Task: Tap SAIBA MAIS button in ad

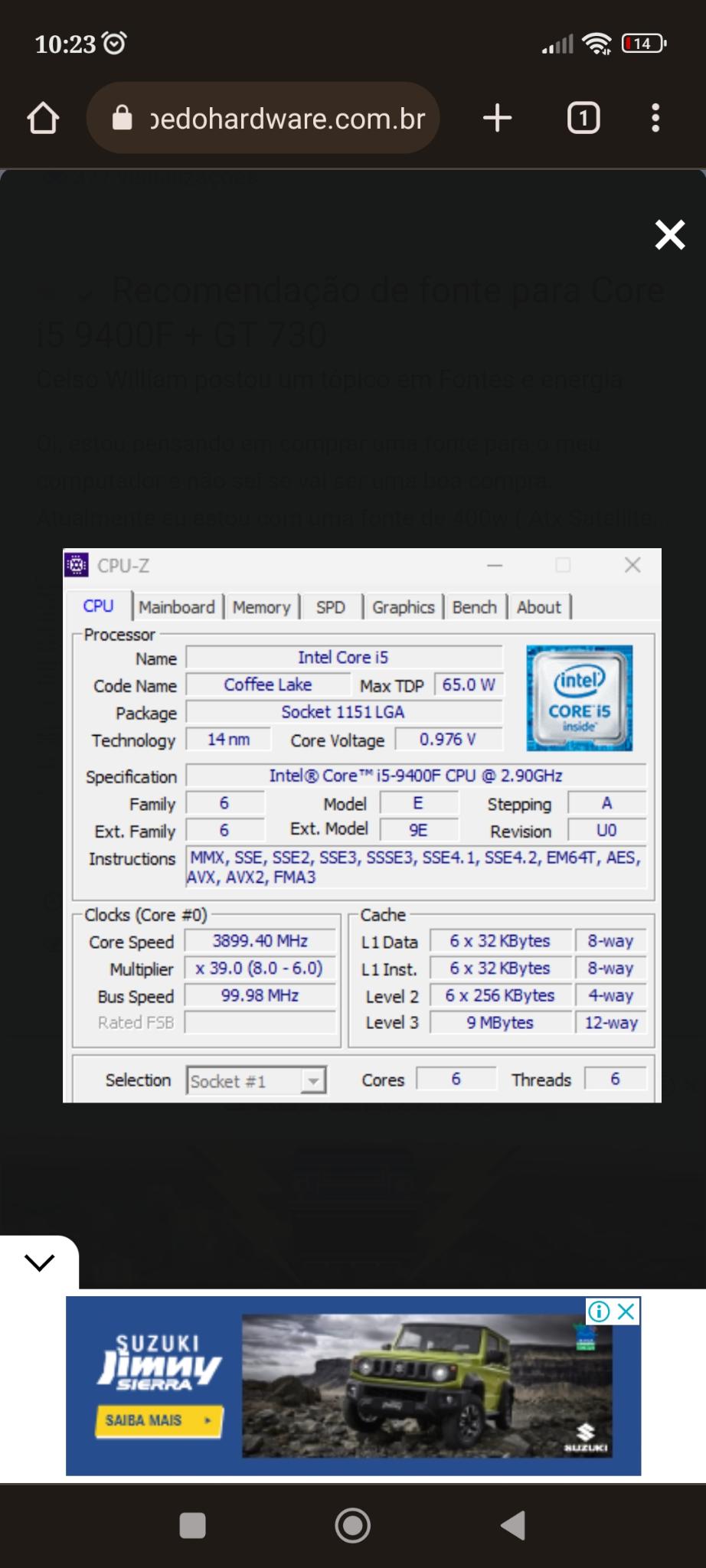Action: coord(159,1420)
